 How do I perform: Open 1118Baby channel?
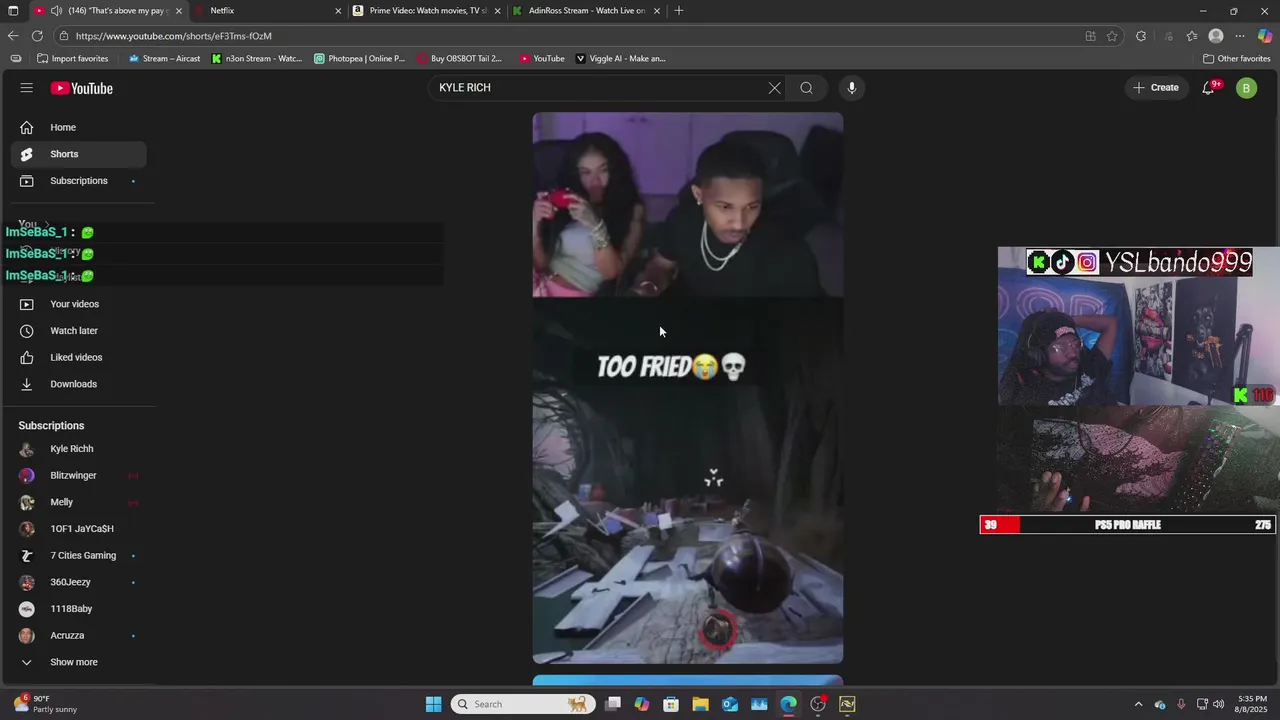coord(79,609)
